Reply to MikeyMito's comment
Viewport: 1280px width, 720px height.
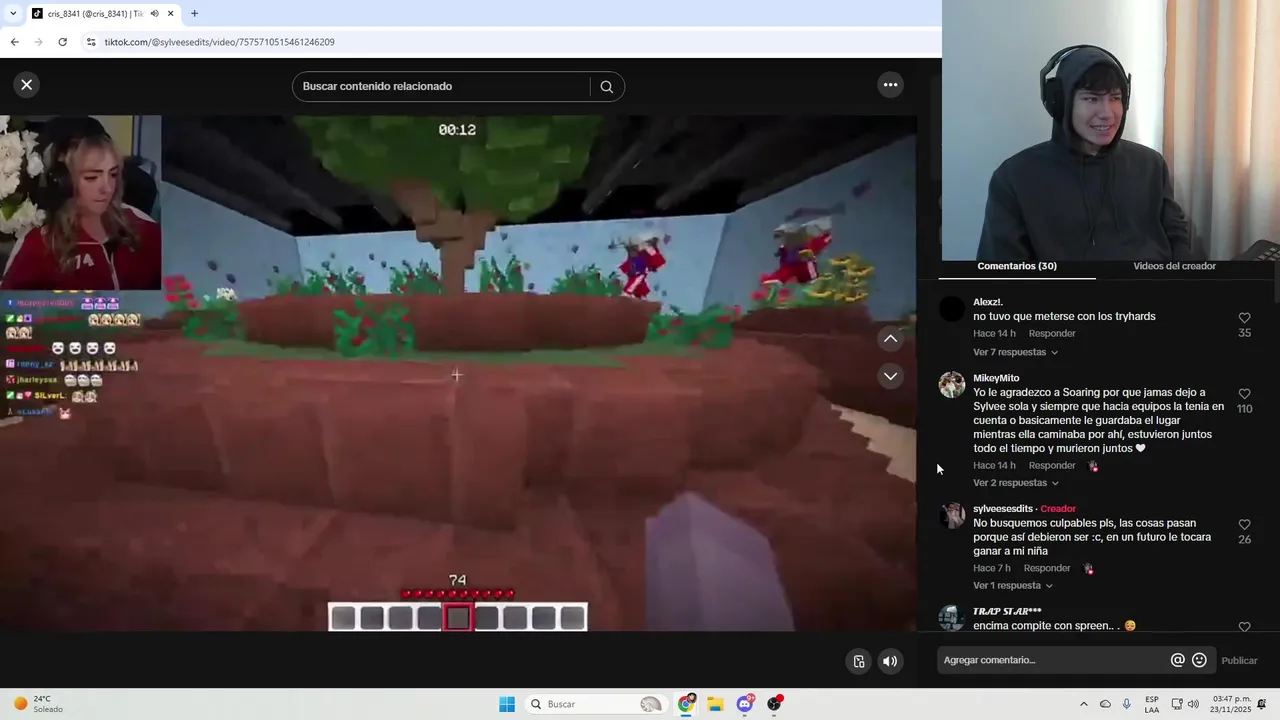(1052, 465)
